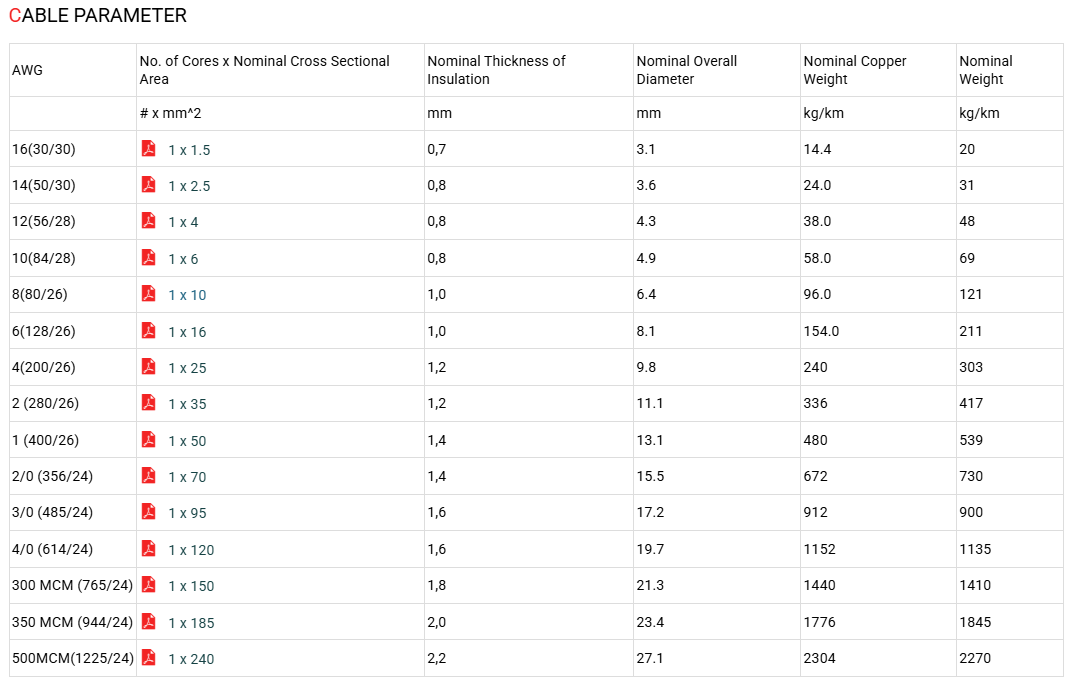The height and width of the screenshot is (681, 1070).
Task: Click the 1 x 10 link
Action: 187,295
